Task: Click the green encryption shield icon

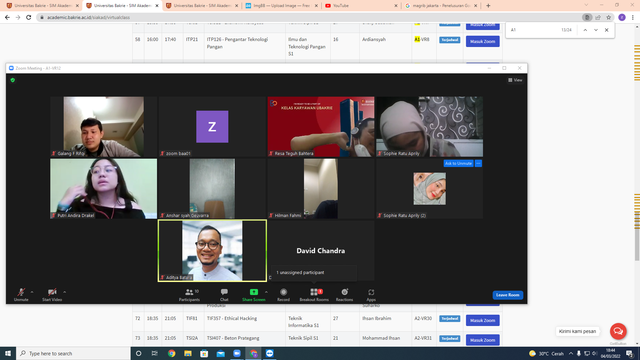Action: click(13, 80)
